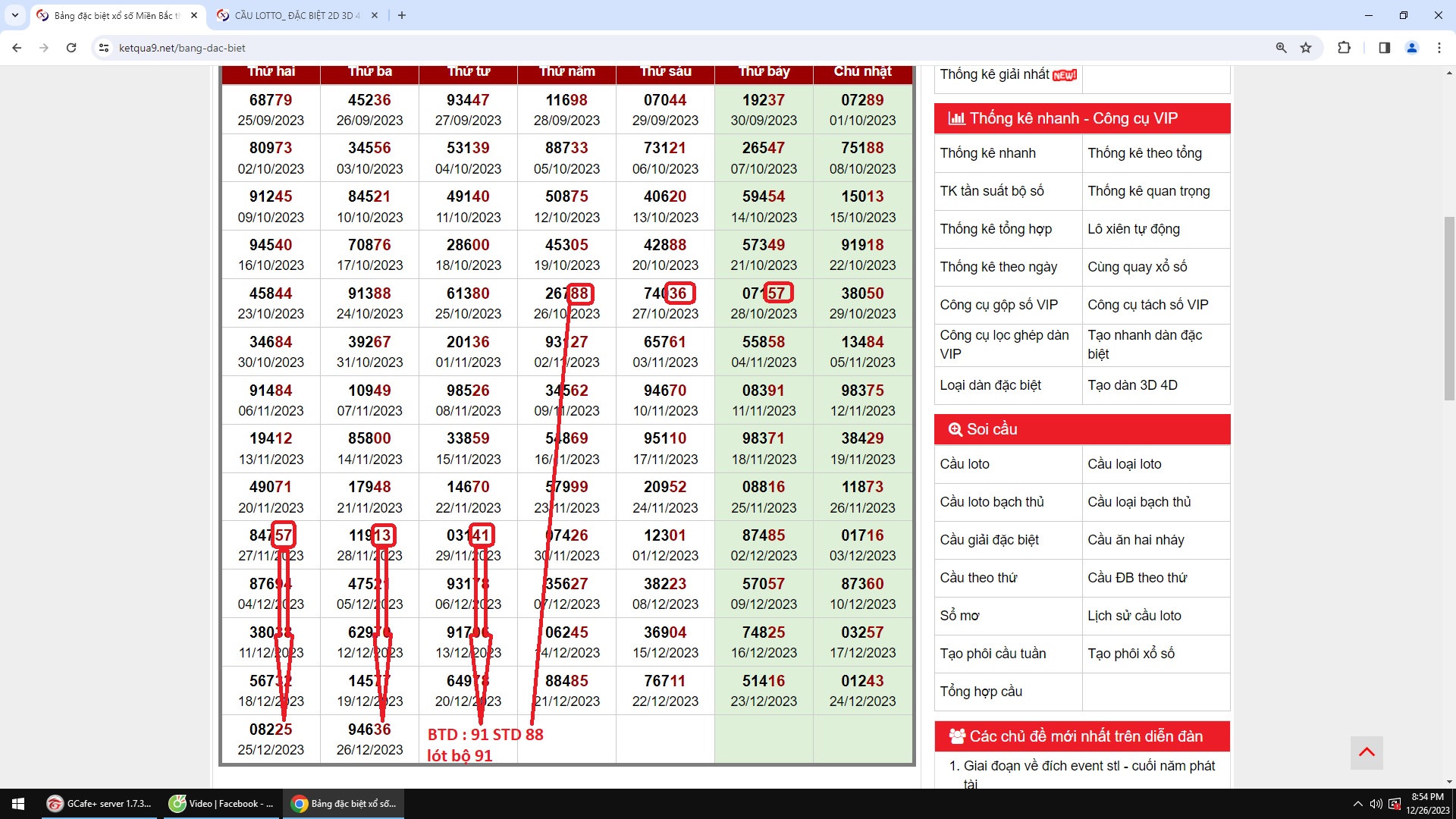Open the Cầu loto bạch thủ link

click(x=992, y=502)
